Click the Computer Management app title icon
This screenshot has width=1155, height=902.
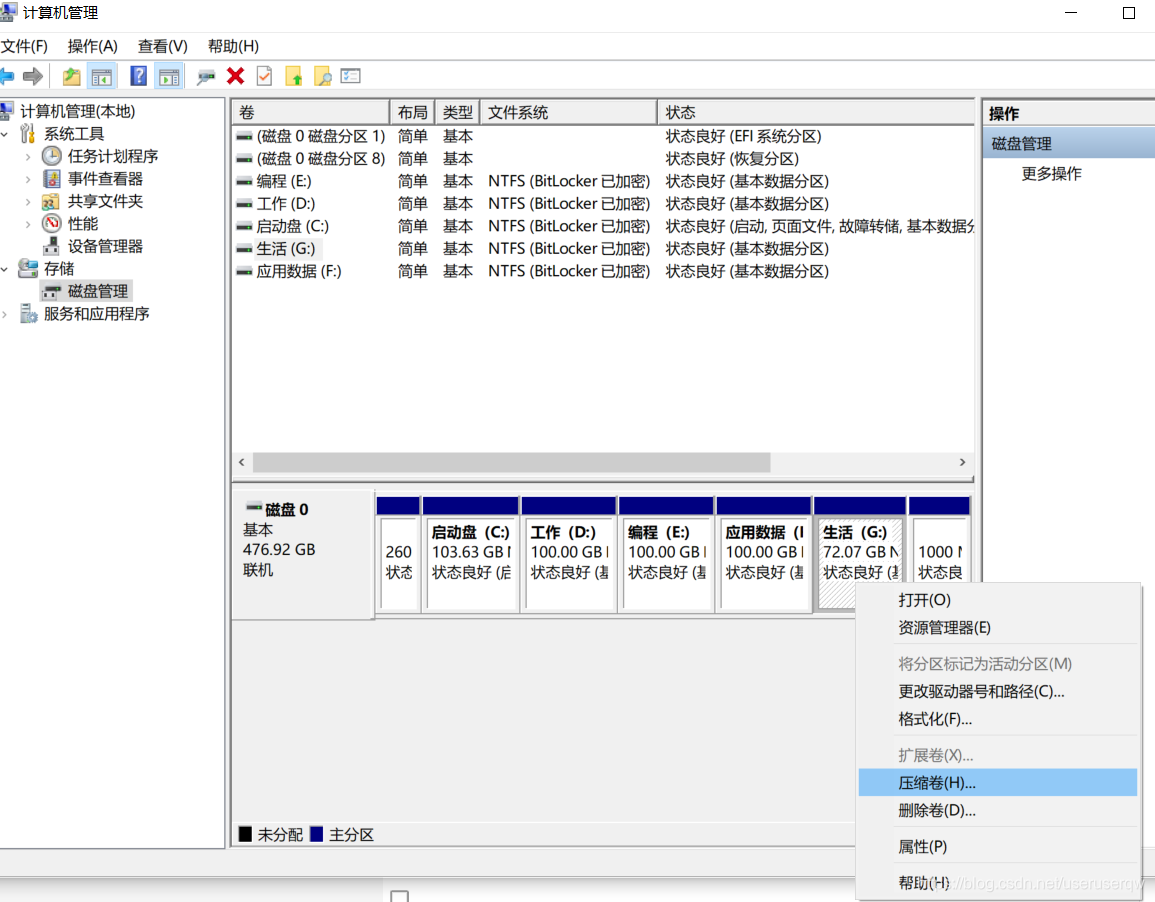coord(8,12)
